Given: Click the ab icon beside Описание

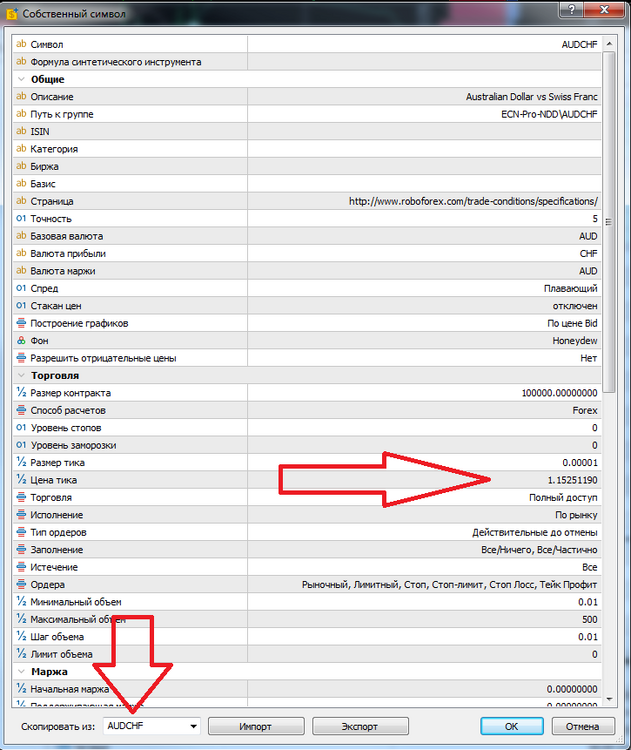Looking at the screenshot, I should [21, 96].
